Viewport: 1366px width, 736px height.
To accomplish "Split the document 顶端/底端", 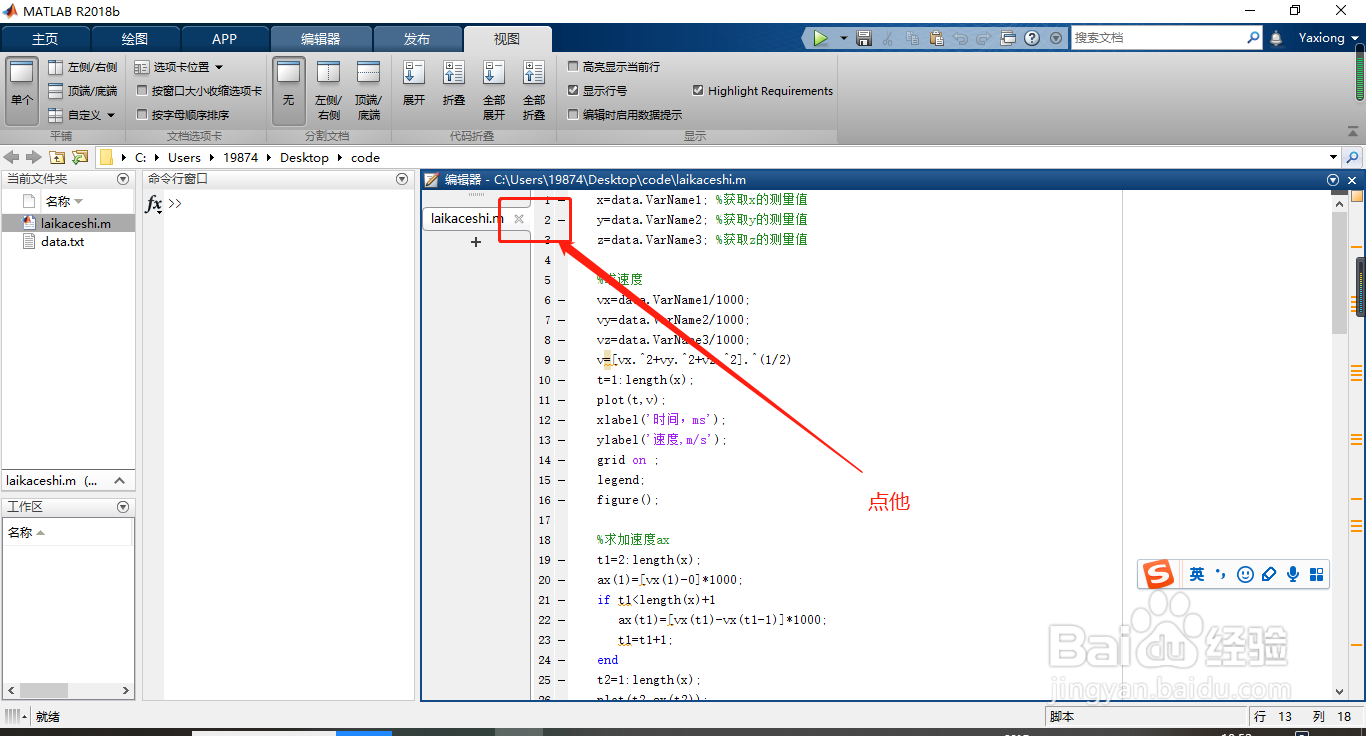I will tap(369, 90).
